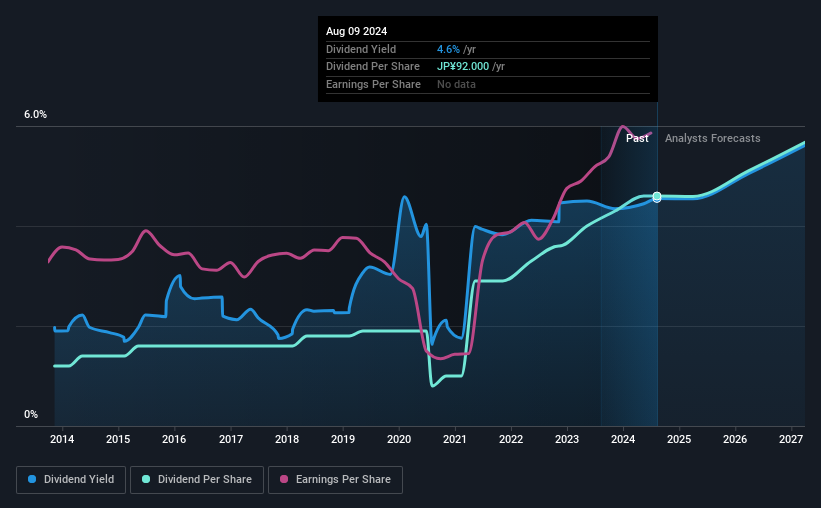The height and width of the screenshot is (508, 821).
Task: Click the JP¥92.000 dividend per share value
Action: [x=463, y=67]
